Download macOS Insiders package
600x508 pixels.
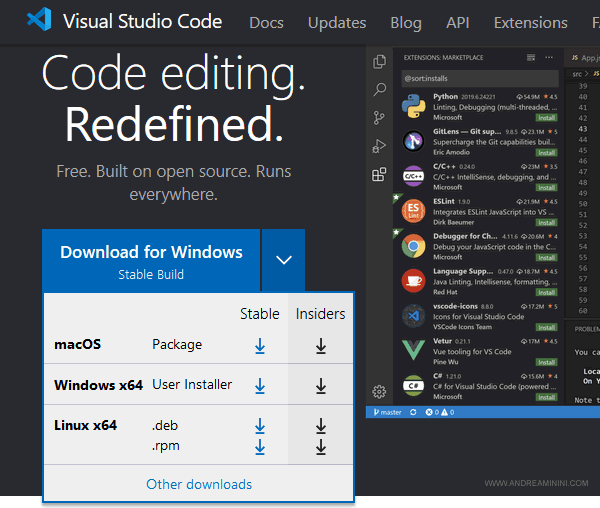321,346
